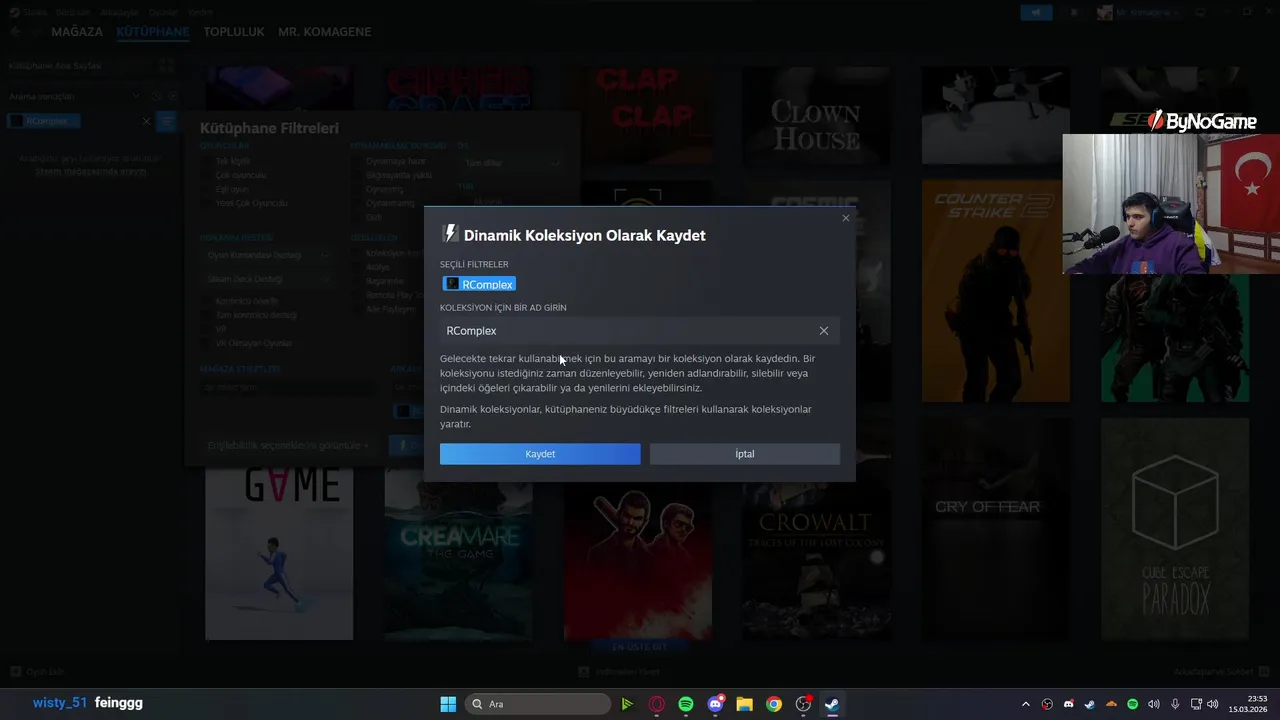Viewport: 1280px width, 720px height.
Task: Open the Steam Deck Desteği dropdown
Action: [x=267, y=279]
